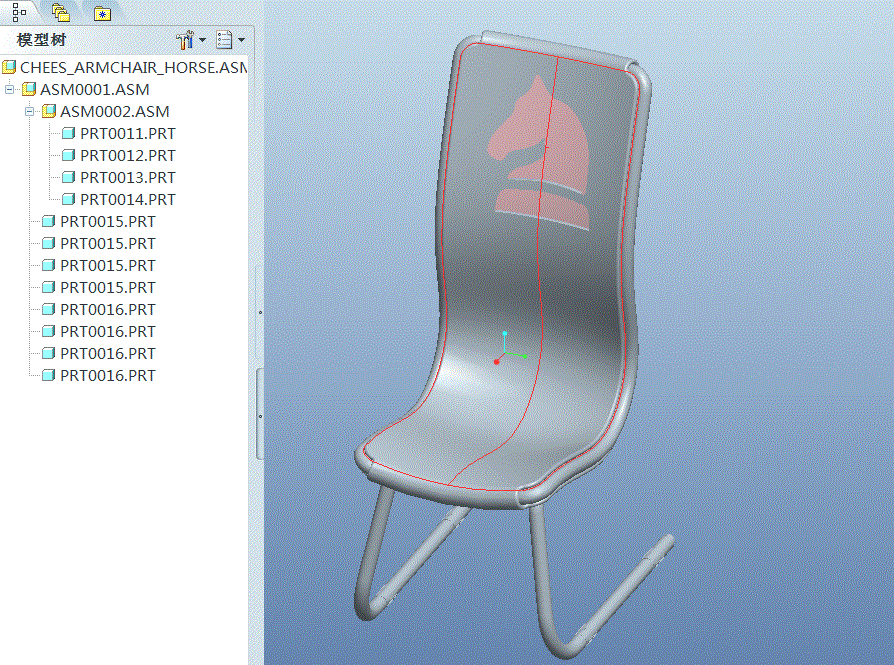Viewport: 894px width, 665px height.
Task: Select the PRT0013.PRT part name
Action: pos(128,178)
